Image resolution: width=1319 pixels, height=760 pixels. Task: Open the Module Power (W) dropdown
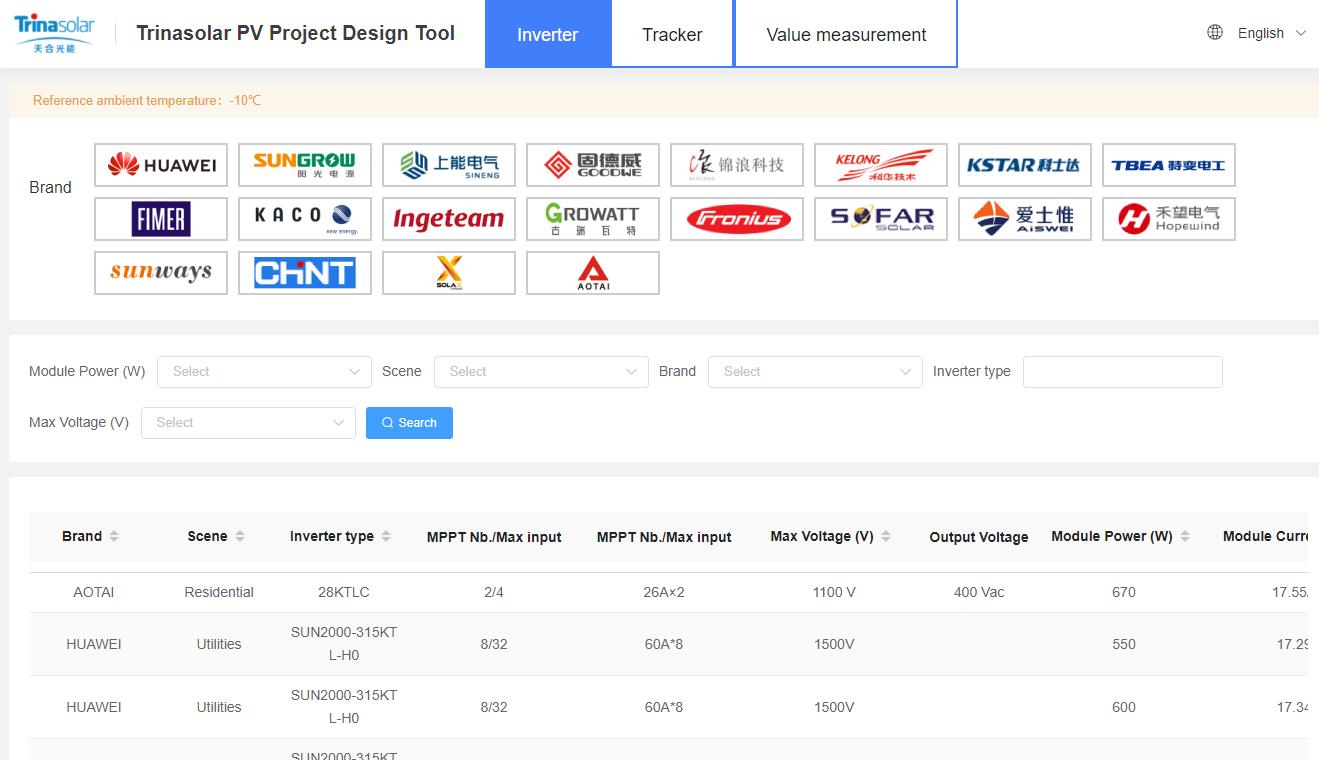[x=264, y=372]
